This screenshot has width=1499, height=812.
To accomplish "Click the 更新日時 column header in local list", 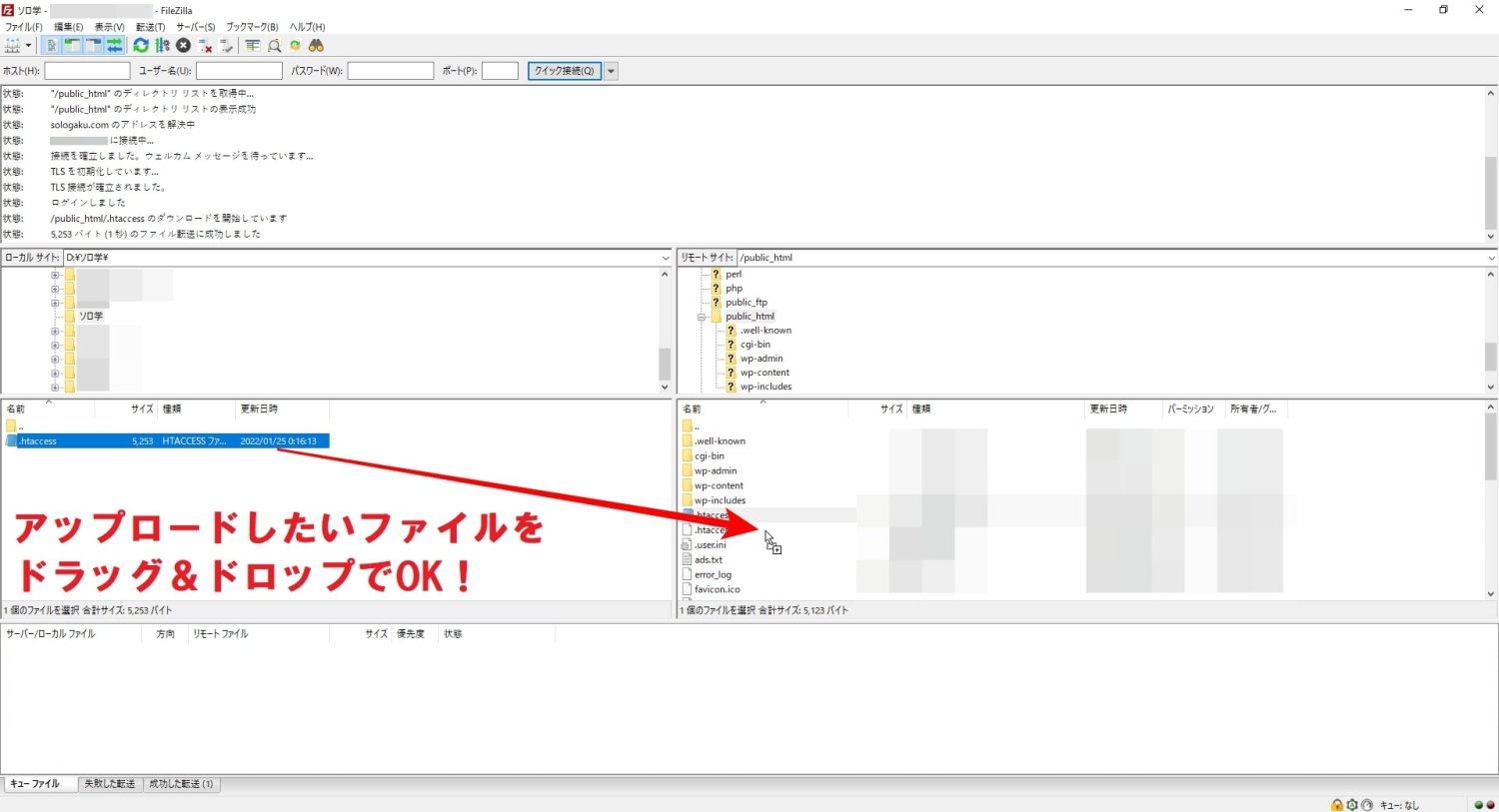I will point(260,408).
